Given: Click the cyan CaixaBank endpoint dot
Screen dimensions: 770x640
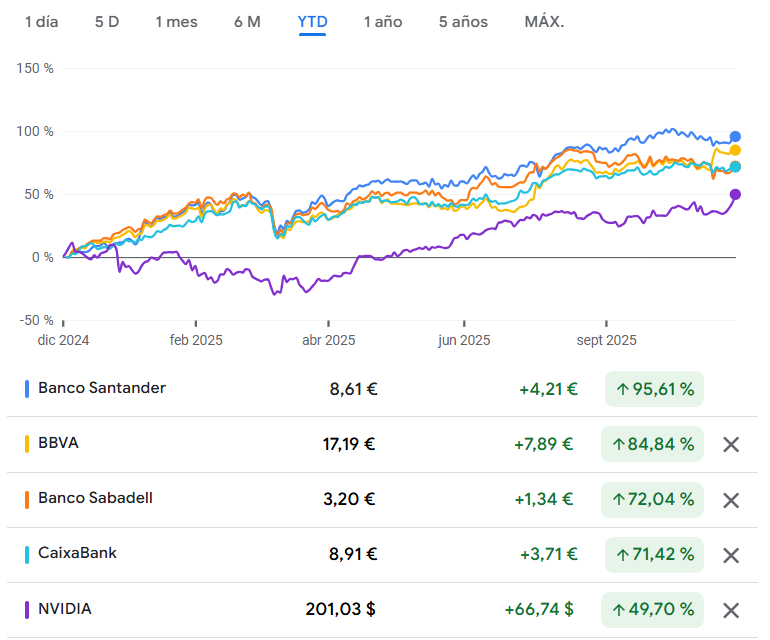Looking at the screenshot, I should (735, 167).
